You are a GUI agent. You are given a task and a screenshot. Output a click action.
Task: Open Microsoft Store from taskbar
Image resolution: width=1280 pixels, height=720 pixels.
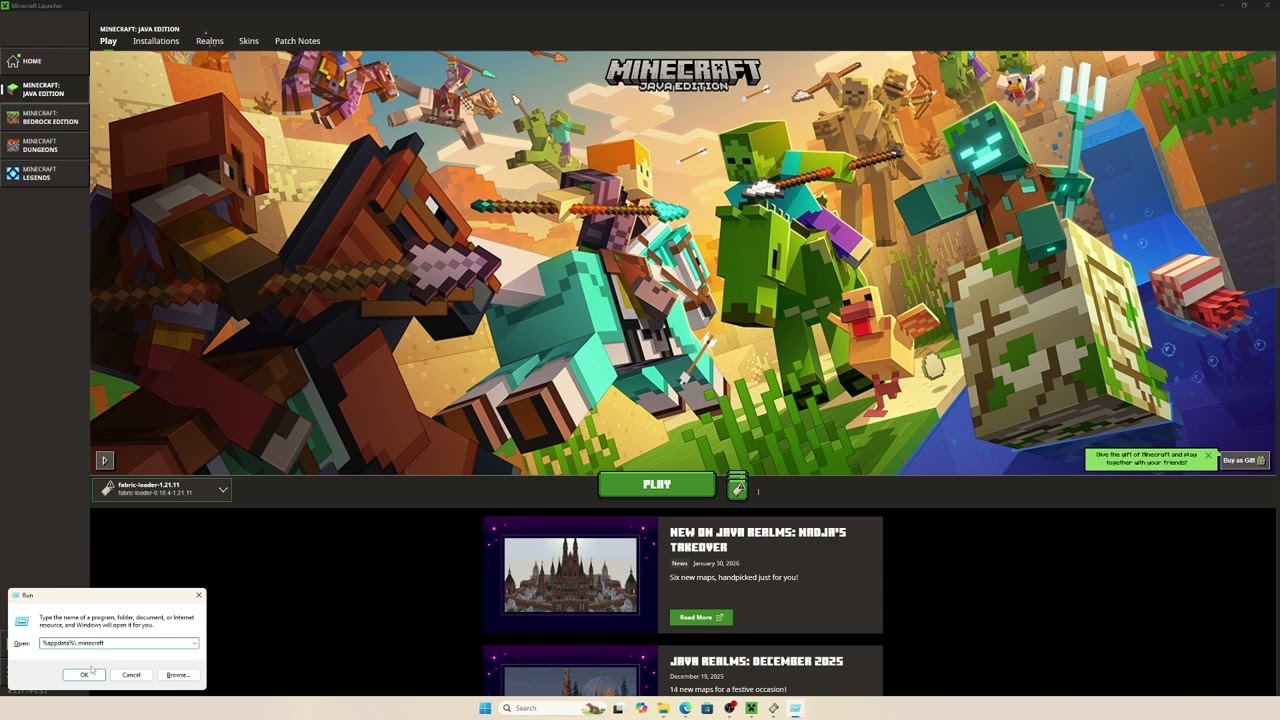point(707,708)
